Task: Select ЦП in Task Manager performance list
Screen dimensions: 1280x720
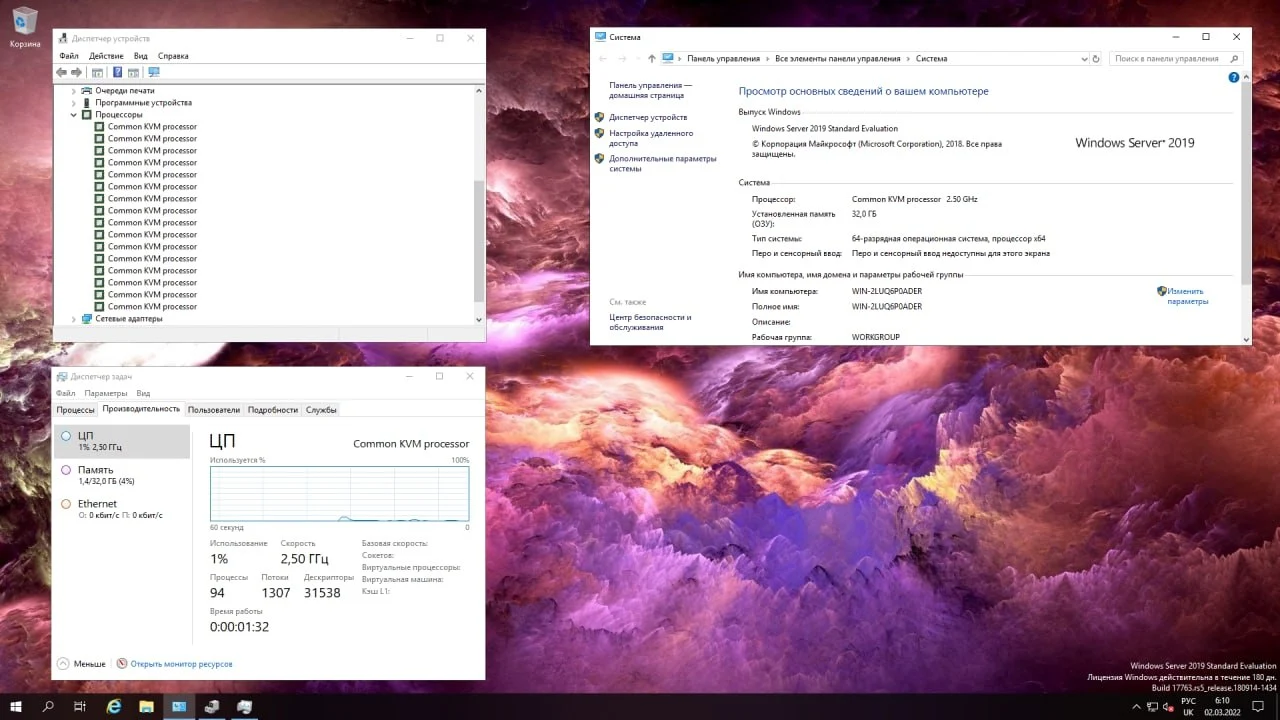Action: (121, 441)
